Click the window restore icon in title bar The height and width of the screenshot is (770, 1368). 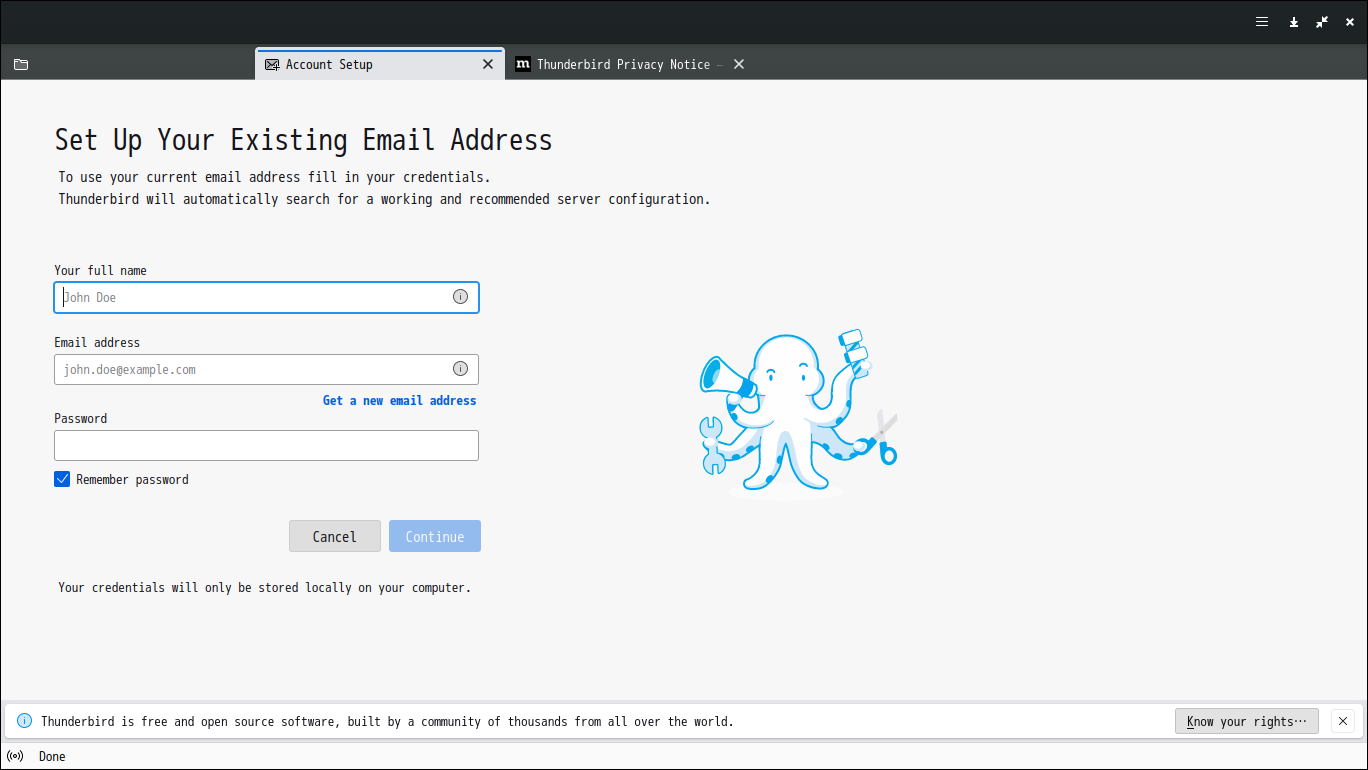click(x=1322, y=21)
